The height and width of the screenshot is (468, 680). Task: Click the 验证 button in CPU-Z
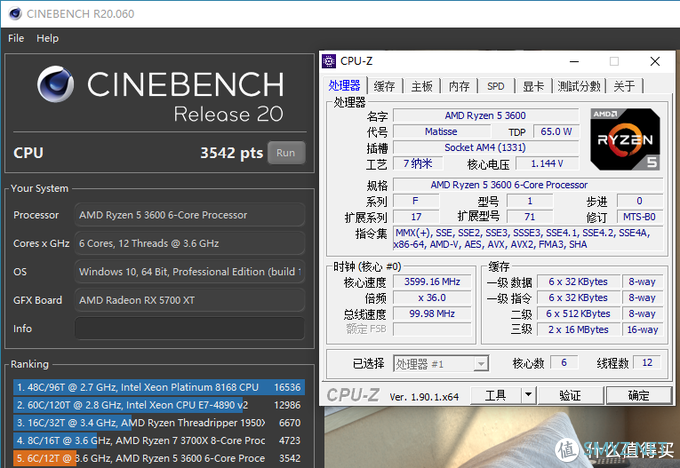pyautogui.click(x=570, y=395)
